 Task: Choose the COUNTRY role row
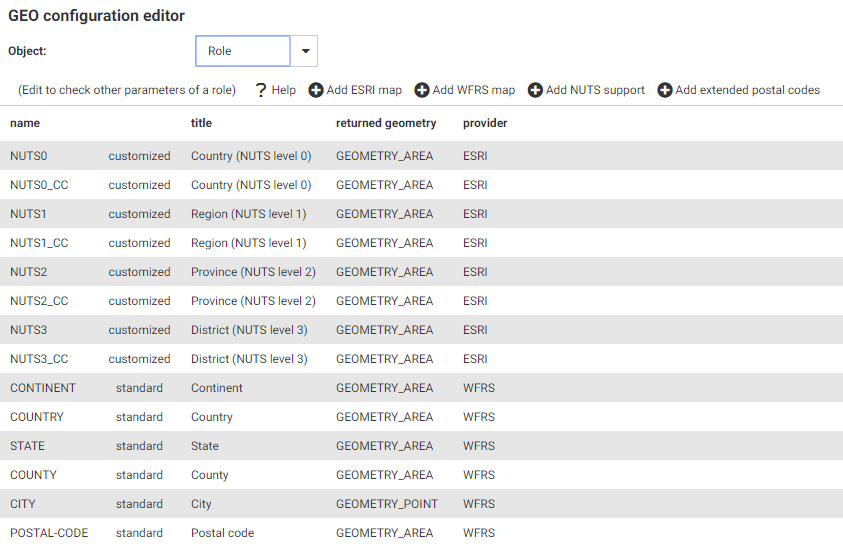click(37, 417)
